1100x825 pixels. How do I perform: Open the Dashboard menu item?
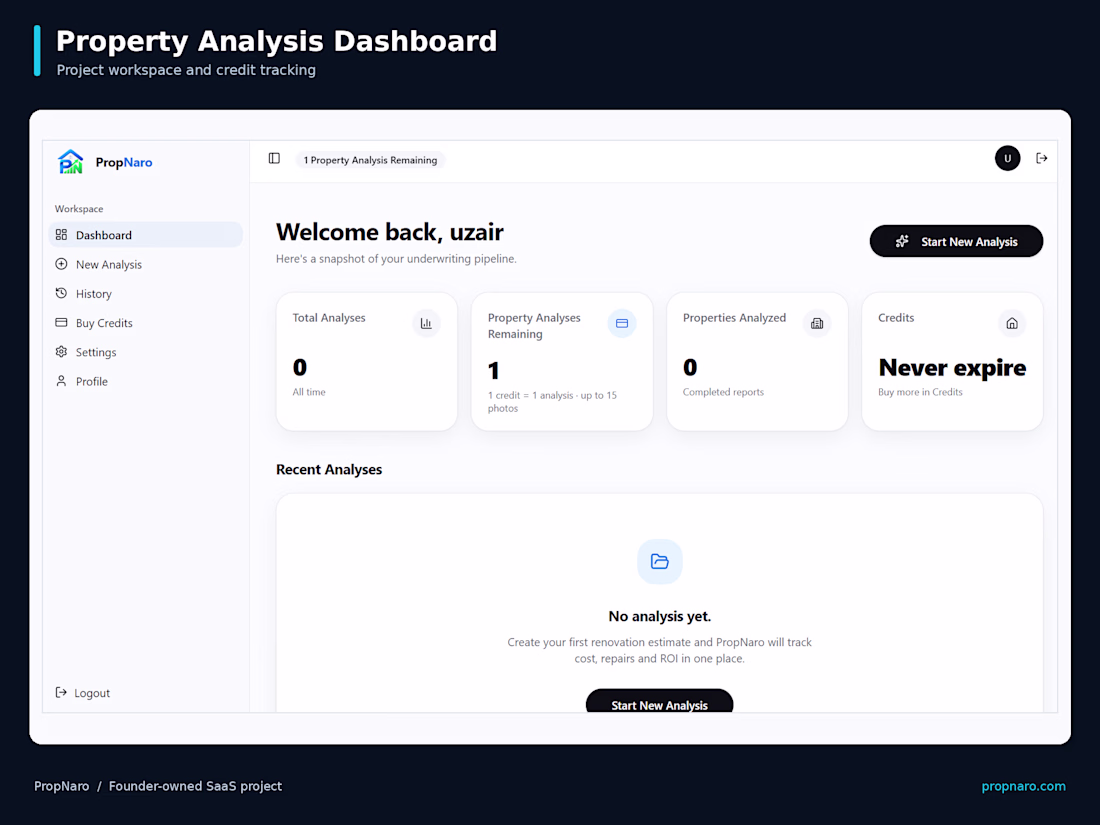coord(145,234)
